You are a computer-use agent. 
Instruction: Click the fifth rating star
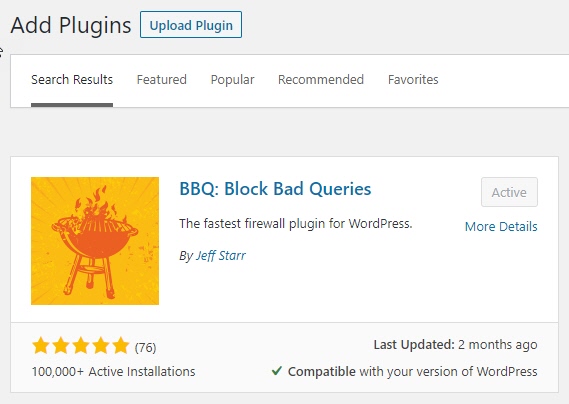coord(121,346)
